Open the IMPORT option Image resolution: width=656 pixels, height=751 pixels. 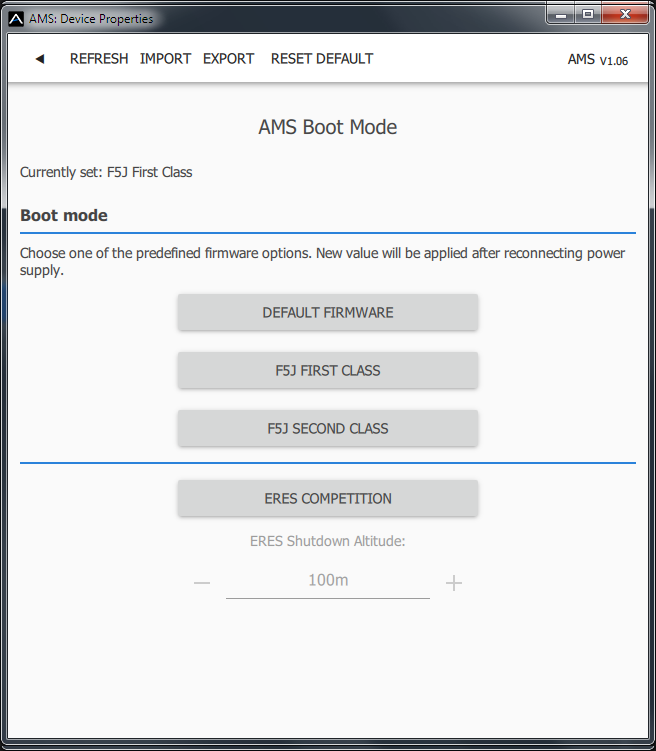click(165, 59)
